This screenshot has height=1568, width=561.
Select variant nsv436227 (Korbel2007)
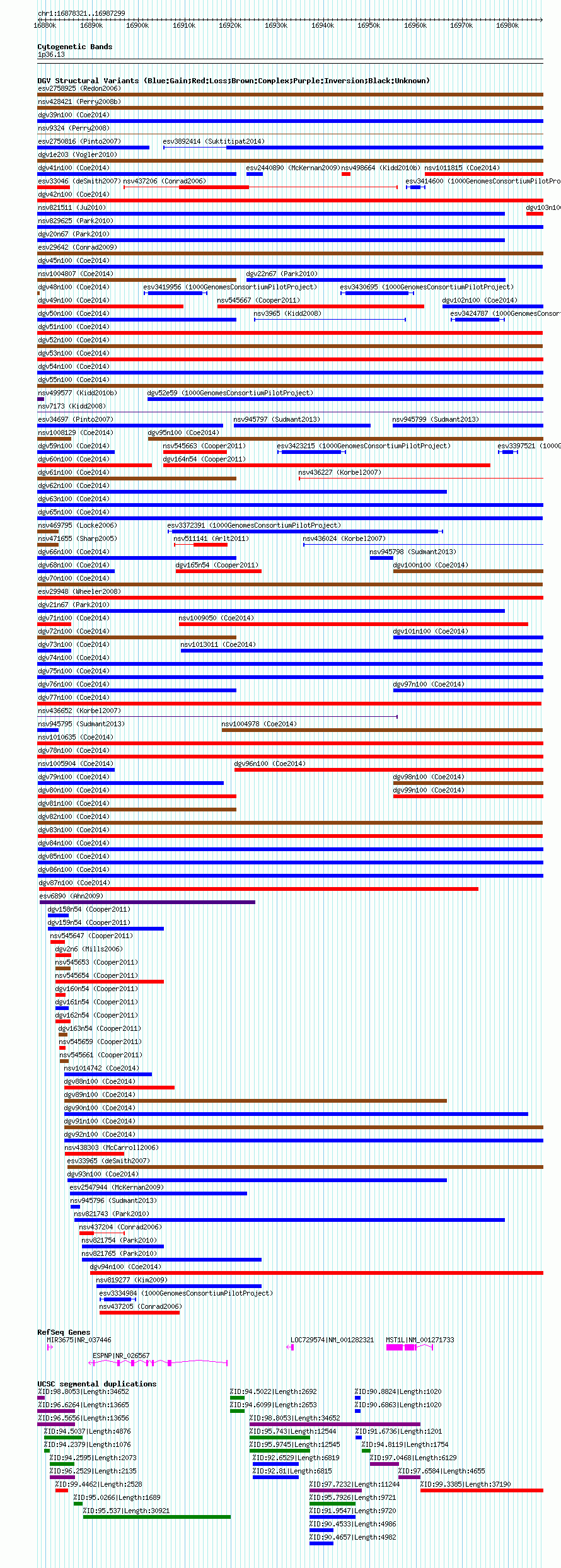[340, 472]
